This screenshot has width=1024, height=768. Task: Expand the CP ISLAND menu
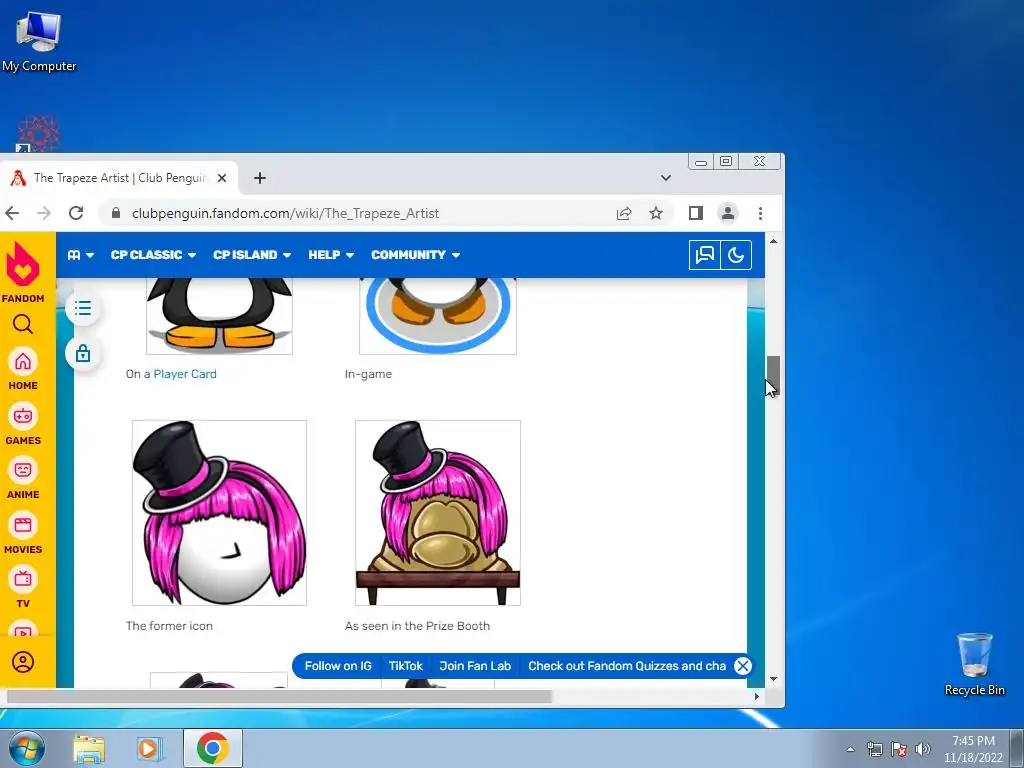coord(252,255)
